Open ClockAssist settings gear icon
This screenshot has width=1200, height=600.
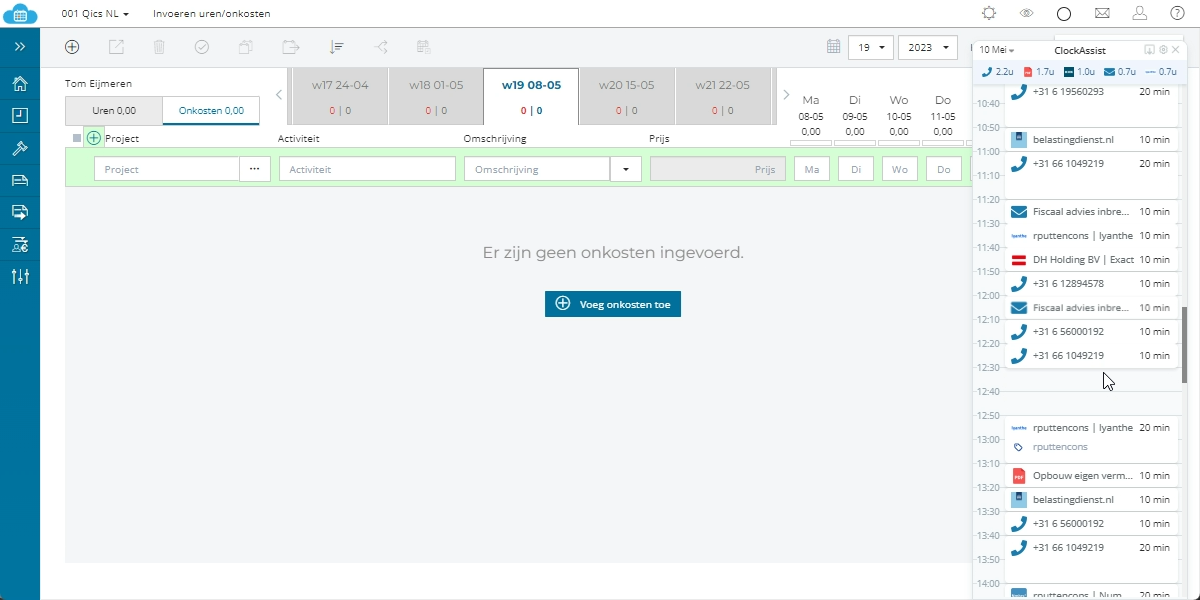(x=1163, y=50)
